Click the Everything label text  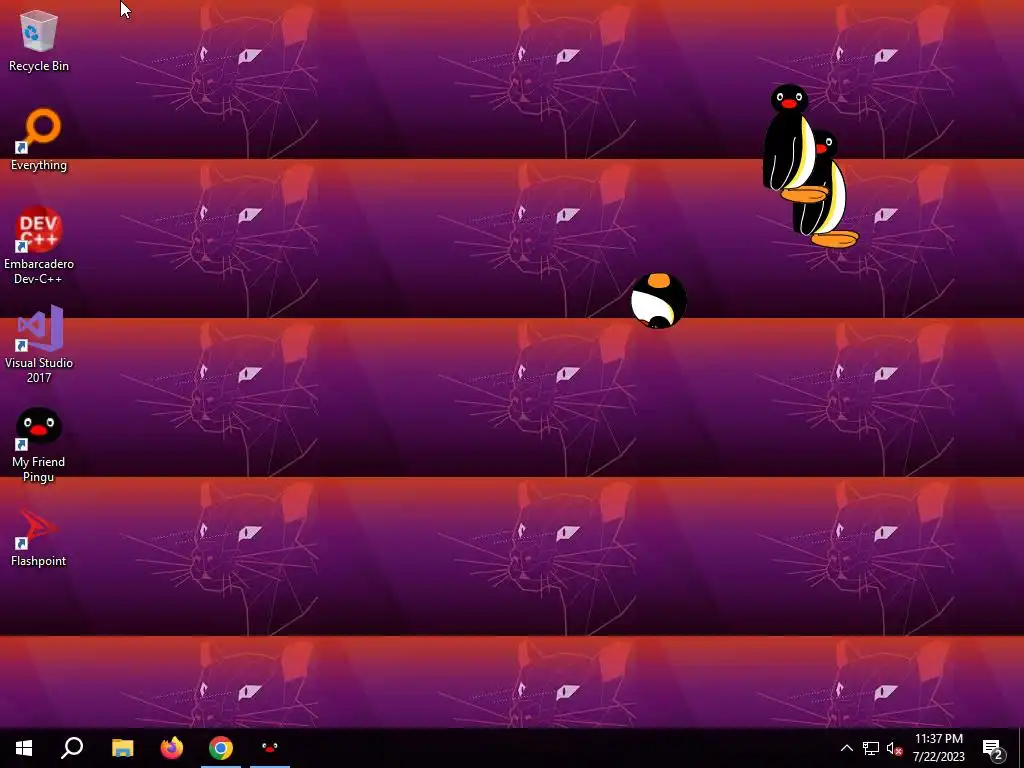click(x=39, y=165)
